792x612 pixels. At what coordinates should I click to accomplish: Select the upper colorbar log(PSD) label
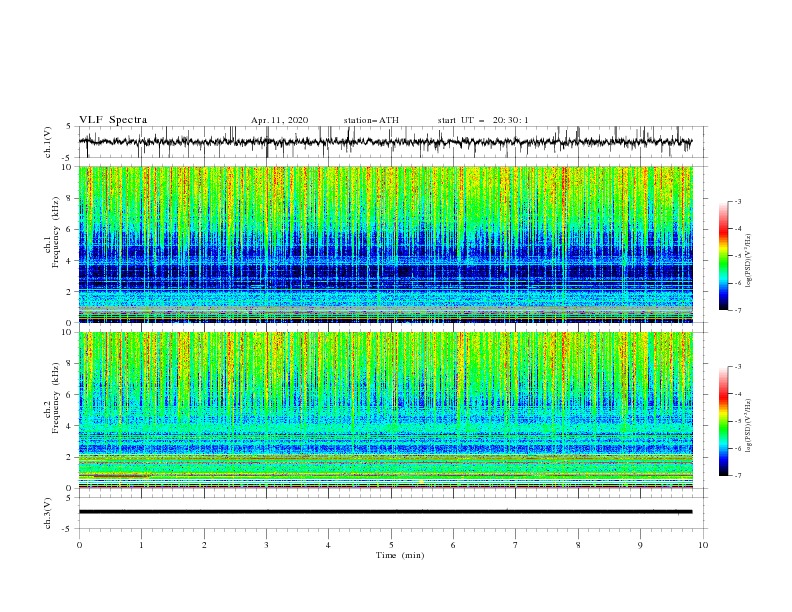[749, 261]
